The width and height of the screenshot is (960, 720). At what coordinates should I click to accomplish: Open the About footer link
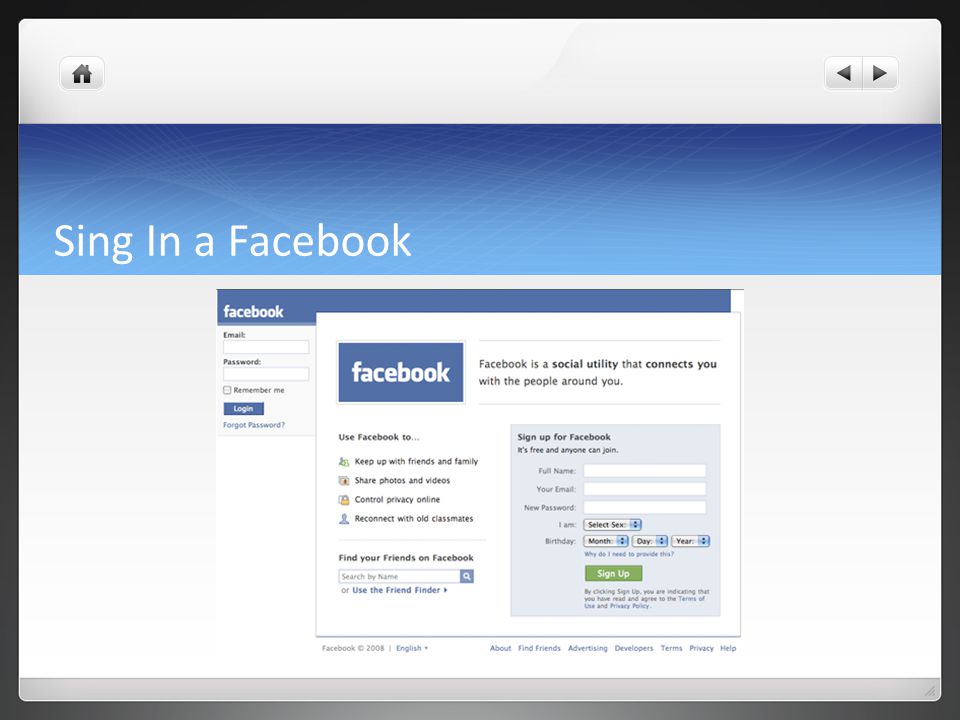(500, 648)
